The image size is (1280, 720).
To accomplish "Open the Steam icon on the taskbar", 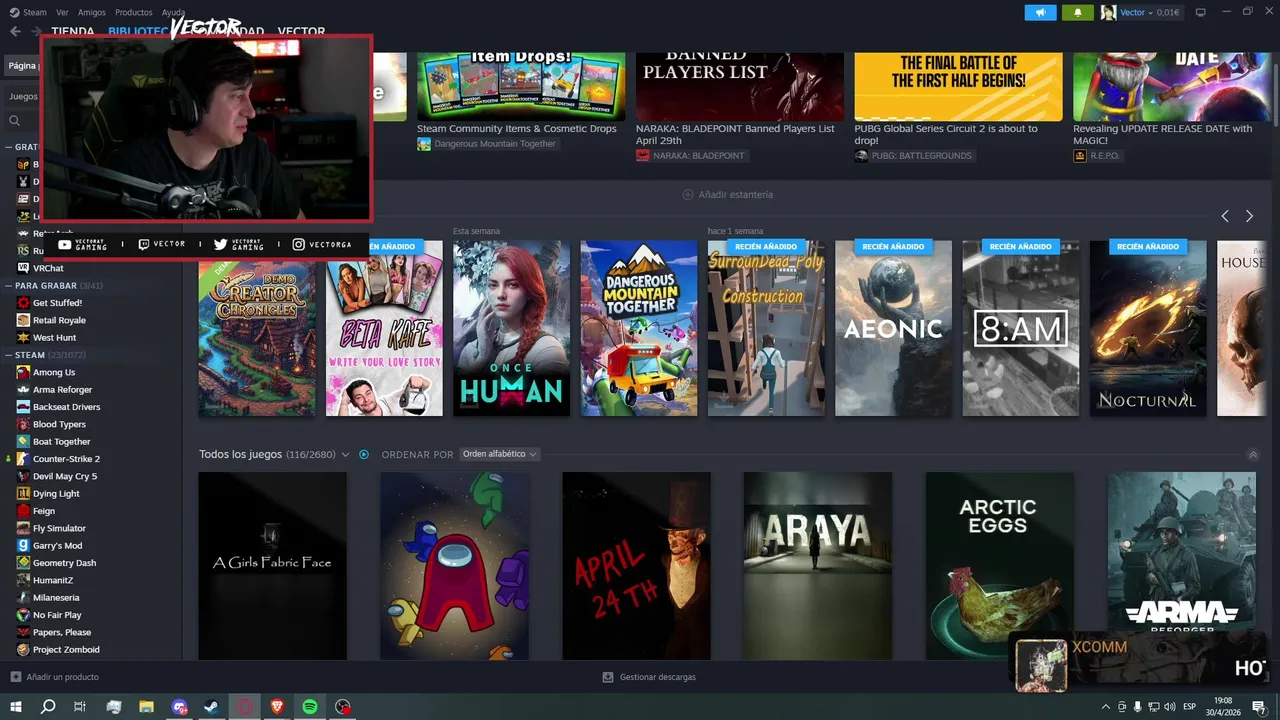I will (x=212, y=706).
